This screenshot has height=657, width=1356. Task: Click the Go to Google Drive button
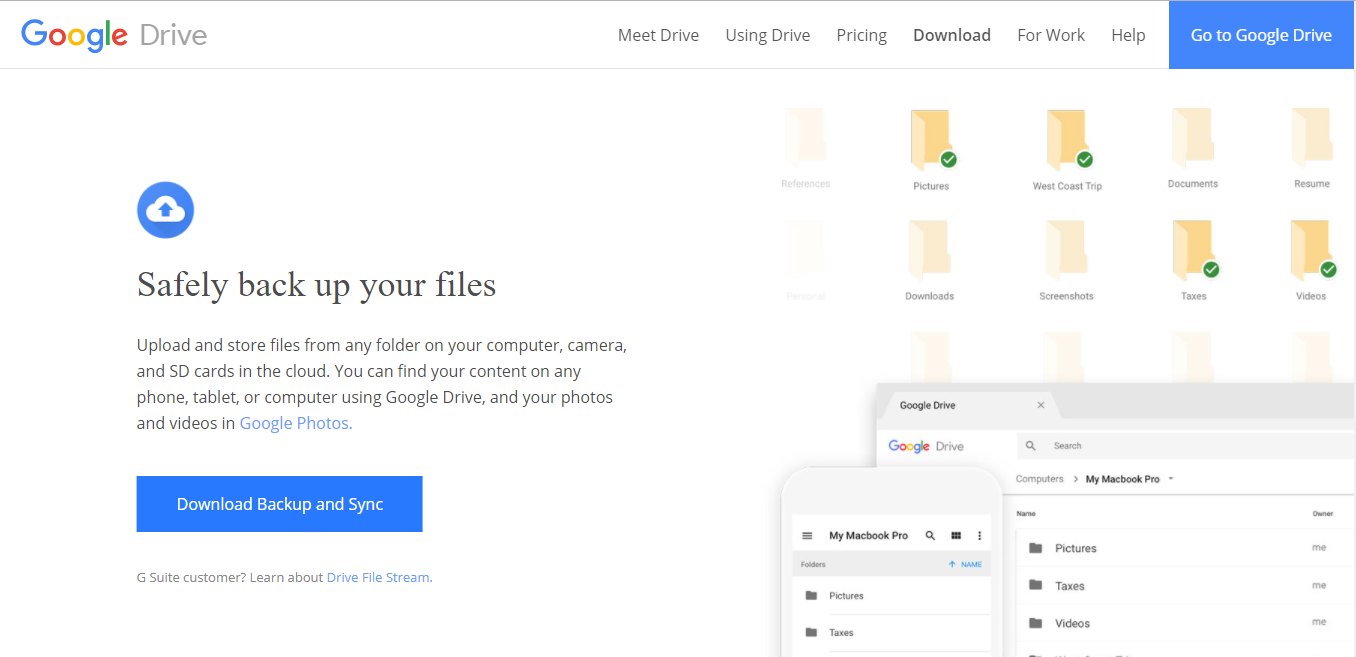1261,35
